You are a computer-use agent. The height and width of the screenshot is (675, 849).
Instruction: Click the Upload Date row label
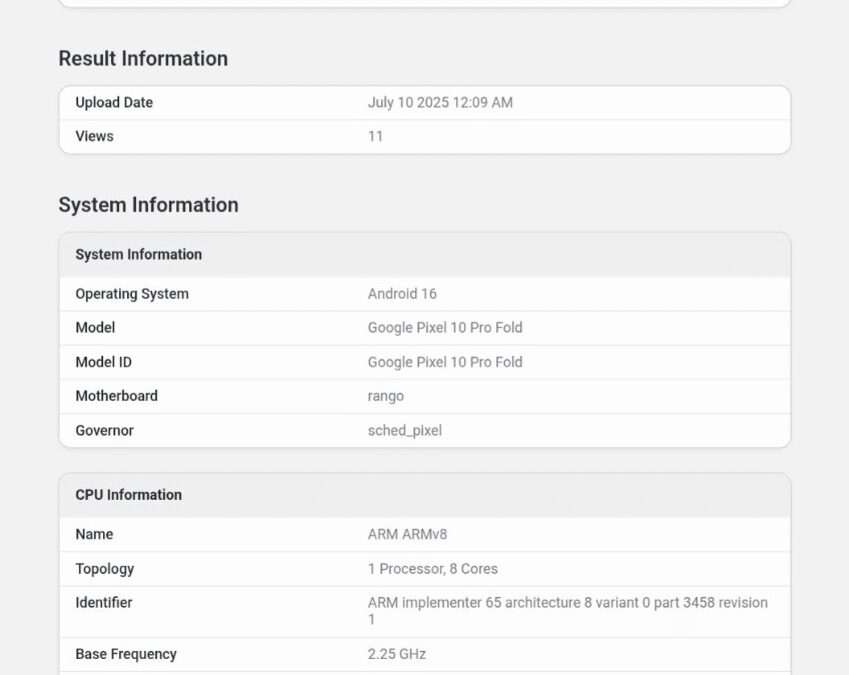click(114, 103)
